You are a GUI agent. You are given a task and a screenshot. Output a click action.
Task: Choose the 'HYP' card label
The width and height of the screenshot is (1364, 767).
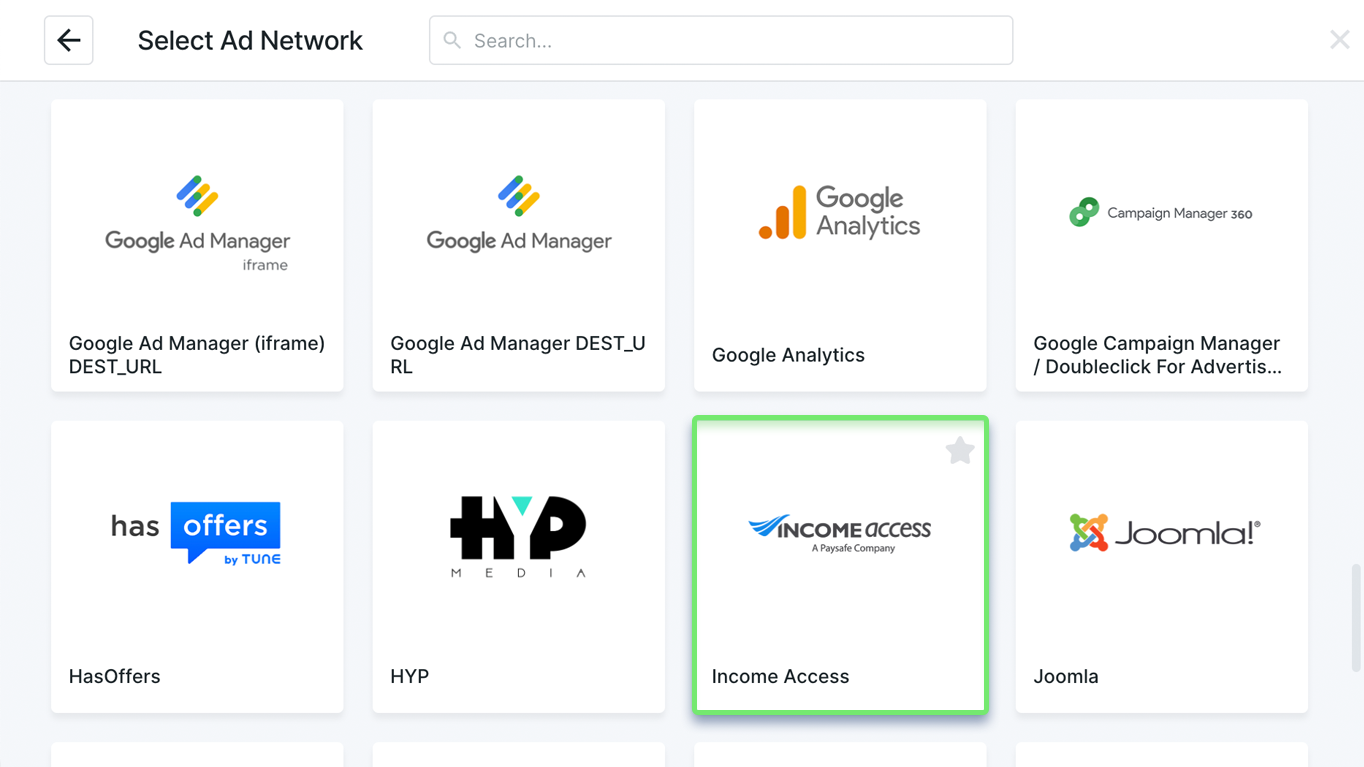pos(410,676)
